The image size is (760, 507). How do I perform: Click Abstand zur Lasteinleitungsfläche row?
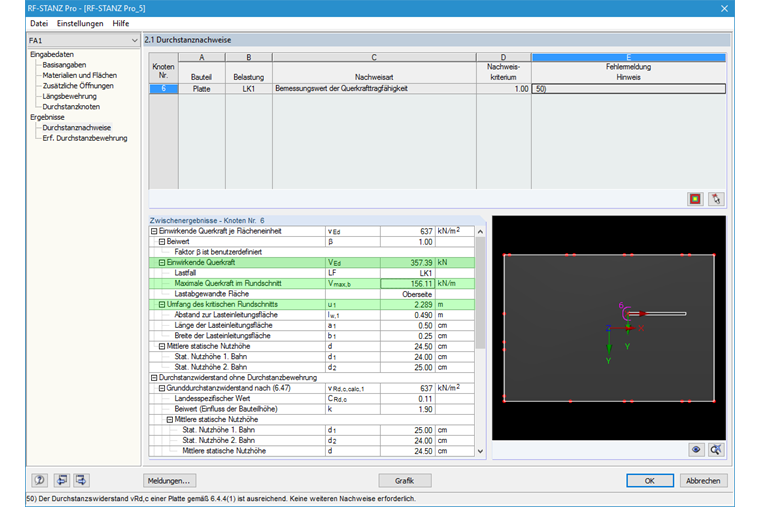pyautogui.click(x=312, y=315)
